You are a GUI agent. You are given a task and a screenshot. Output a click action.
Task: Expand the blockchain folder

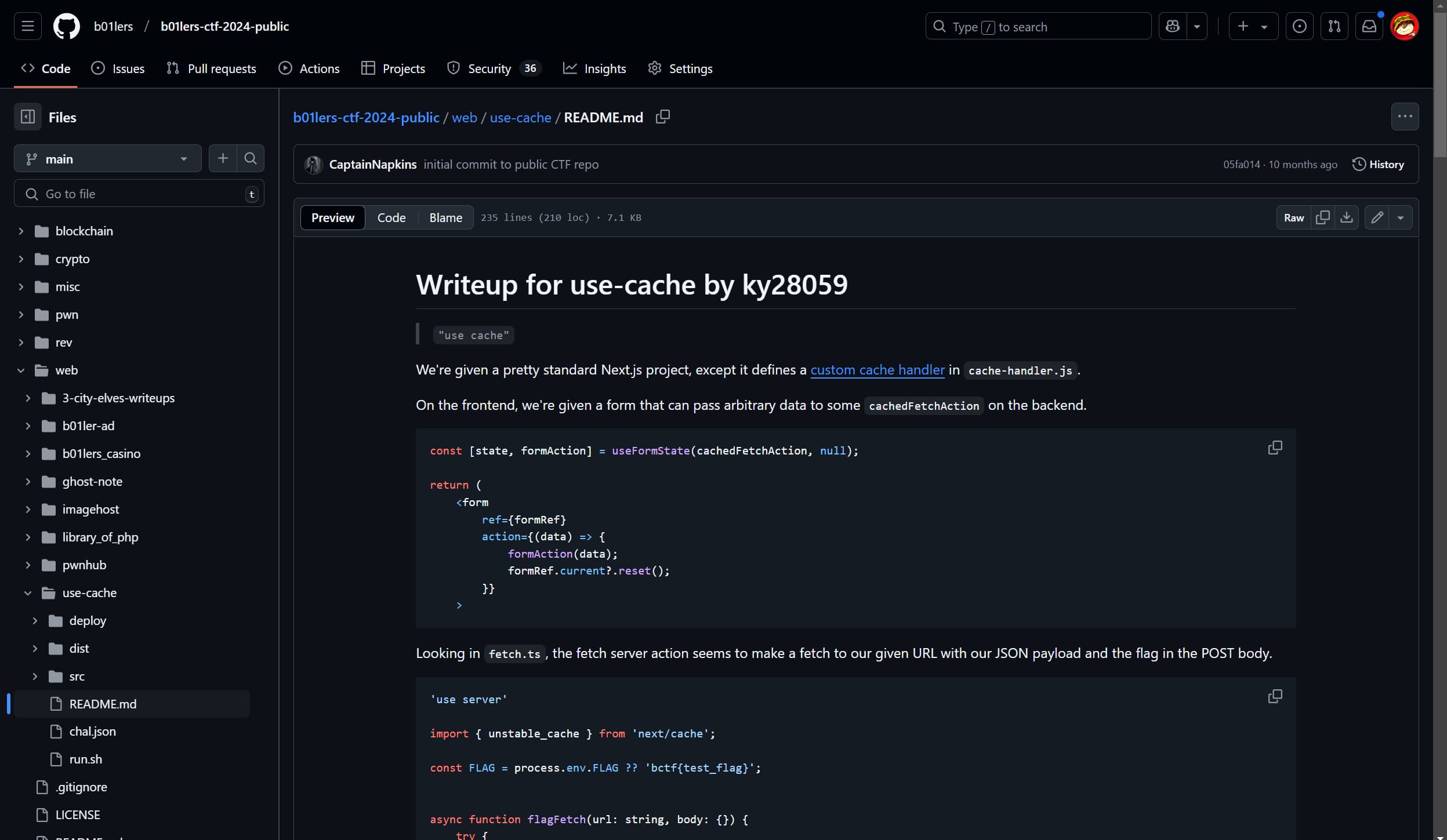coord(21,231)
